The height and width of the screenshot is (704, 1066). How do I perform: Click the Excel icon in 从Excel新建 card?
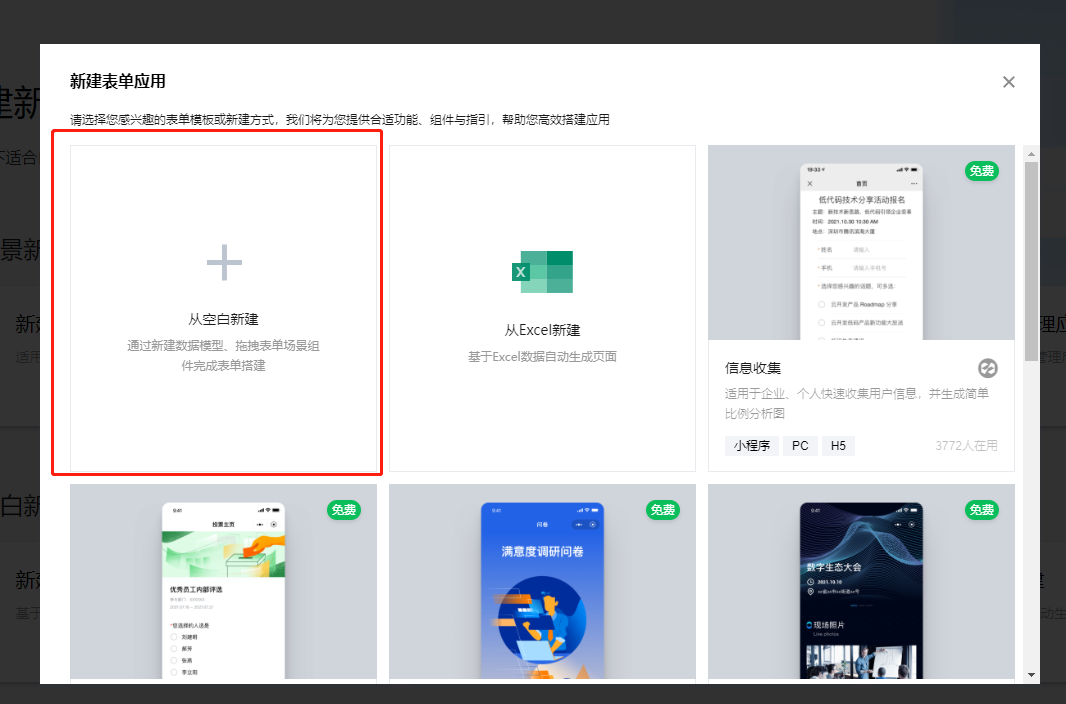click(542, 272)
